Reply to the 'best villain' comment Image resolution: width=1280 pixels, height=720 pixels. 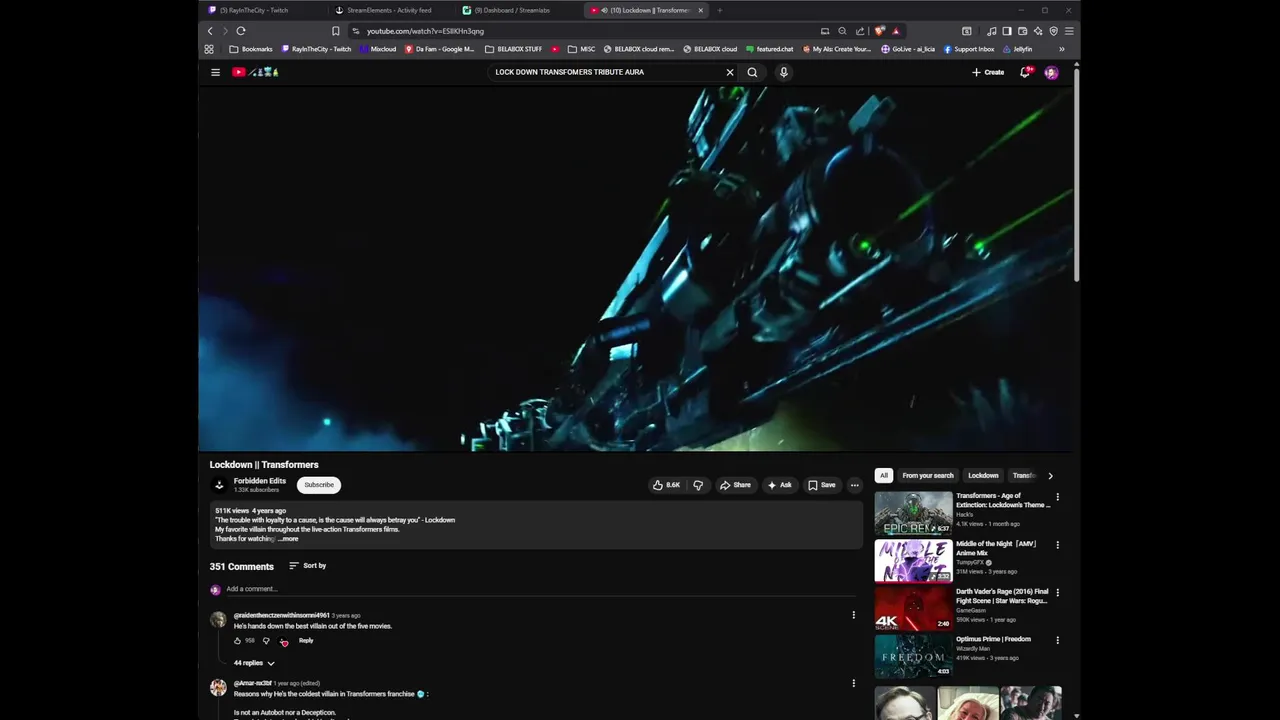(306, 641)
